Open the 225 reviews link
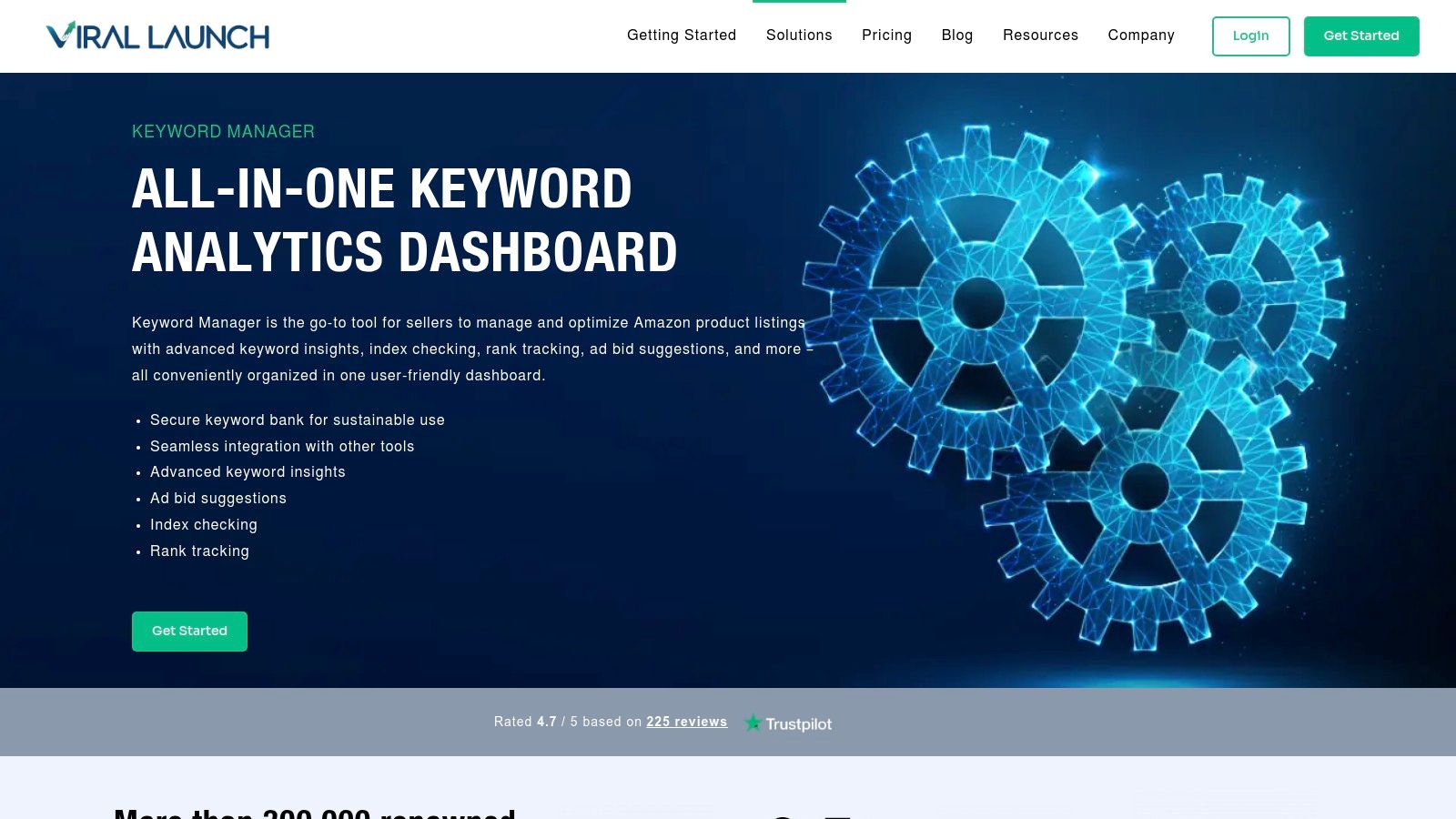 point(686,722)
